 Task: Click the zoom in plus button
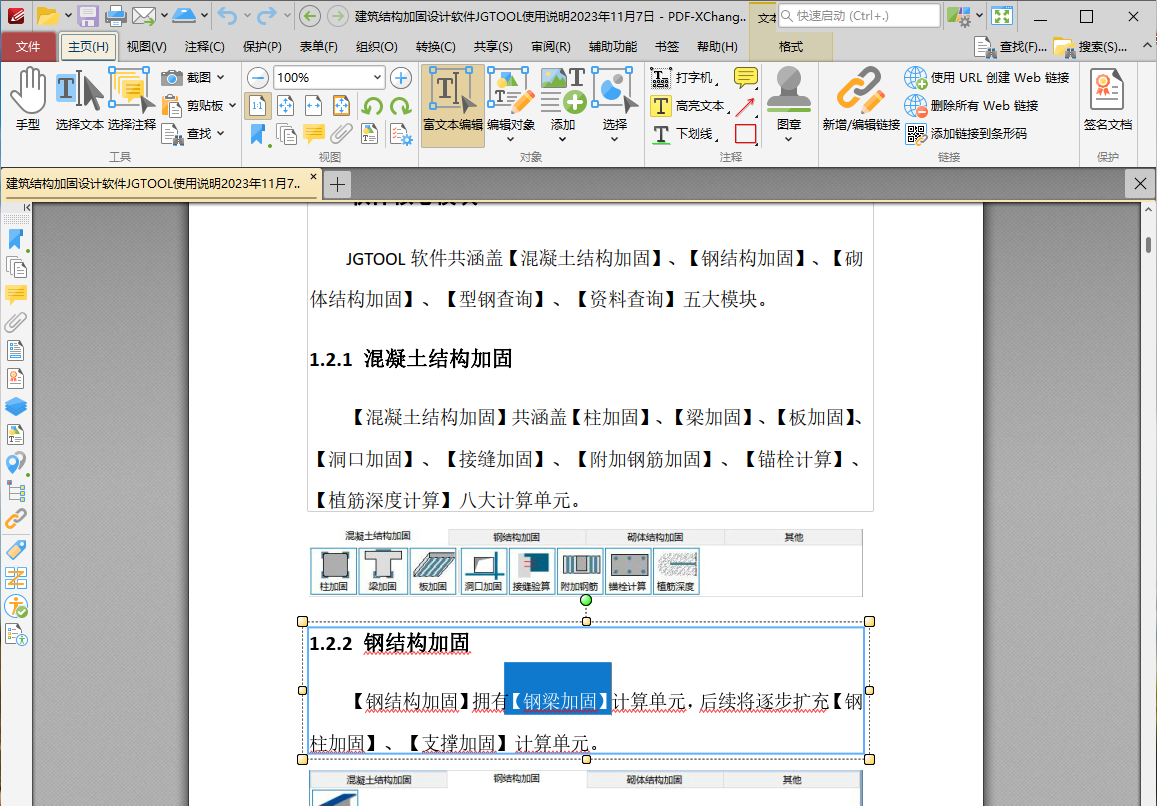pyautogui.click(x=401, y=78)
